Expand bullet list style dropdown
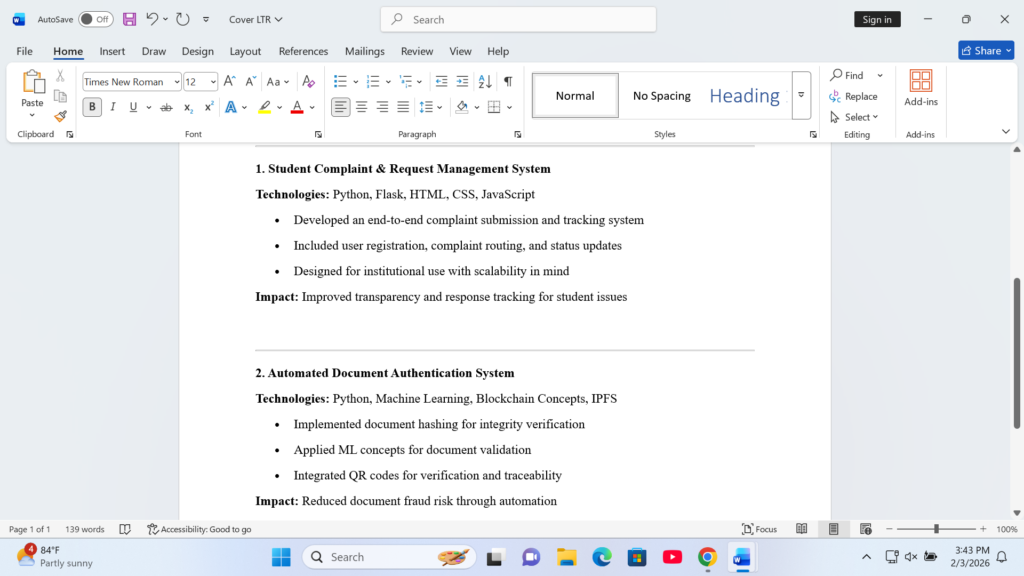Viewport: 1024px width, 576px height. click(356, 82)
